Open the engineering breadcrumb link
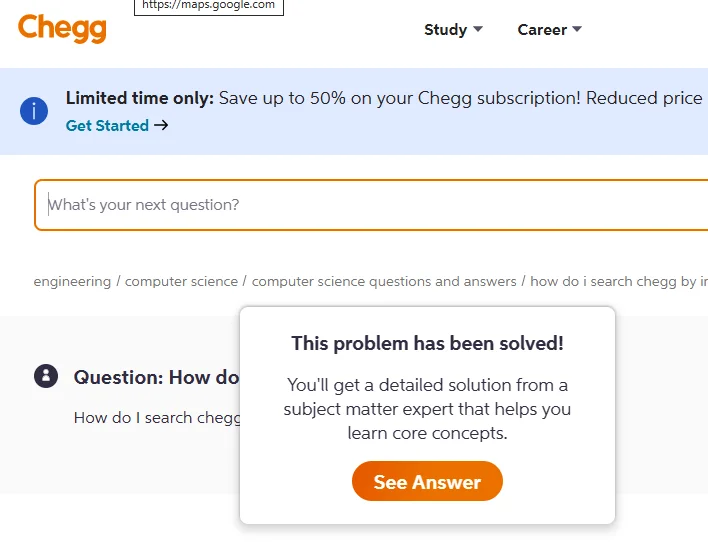Viewport: 708px width, 542px height. pos(72,281)
